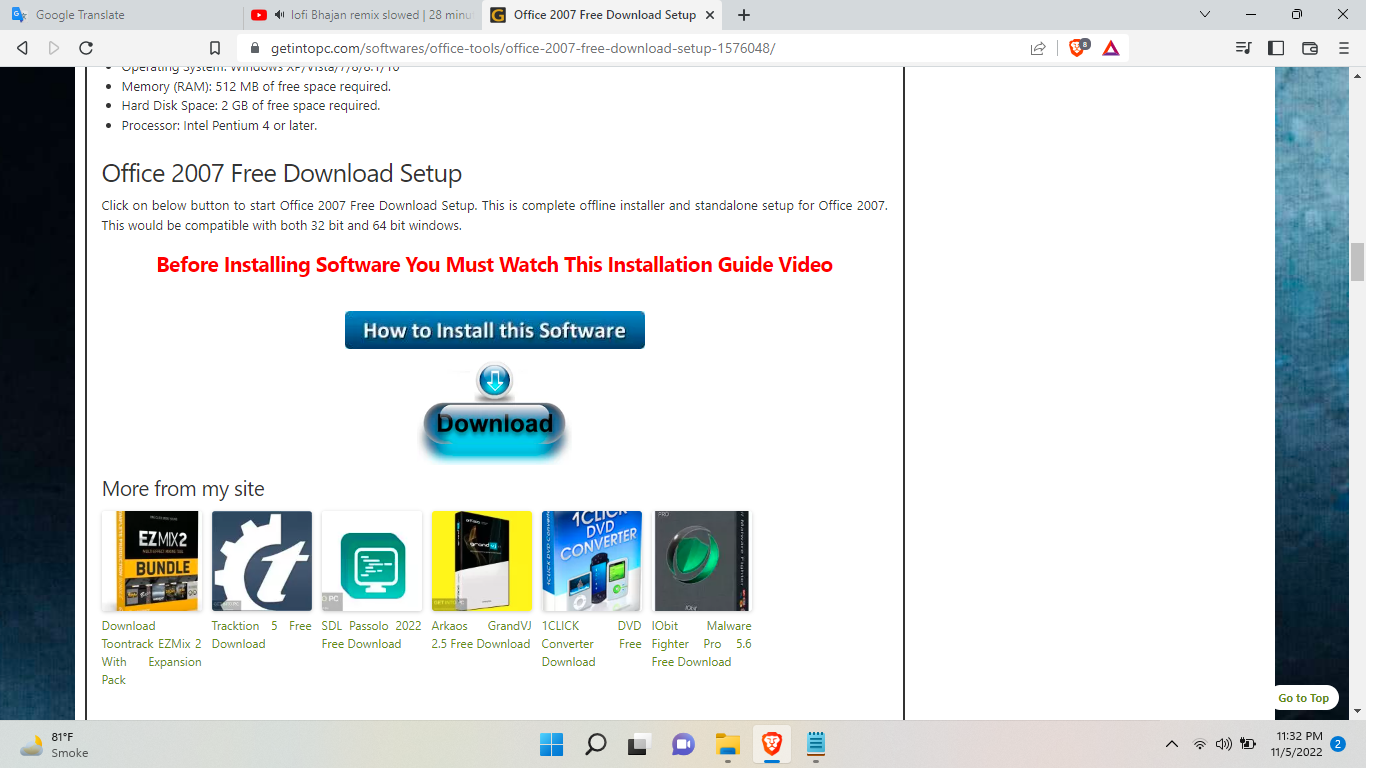1374x776 pixels.
Task: Follow 1CLICK DVD Converter Free Download link
Action: tap(592, 644)
